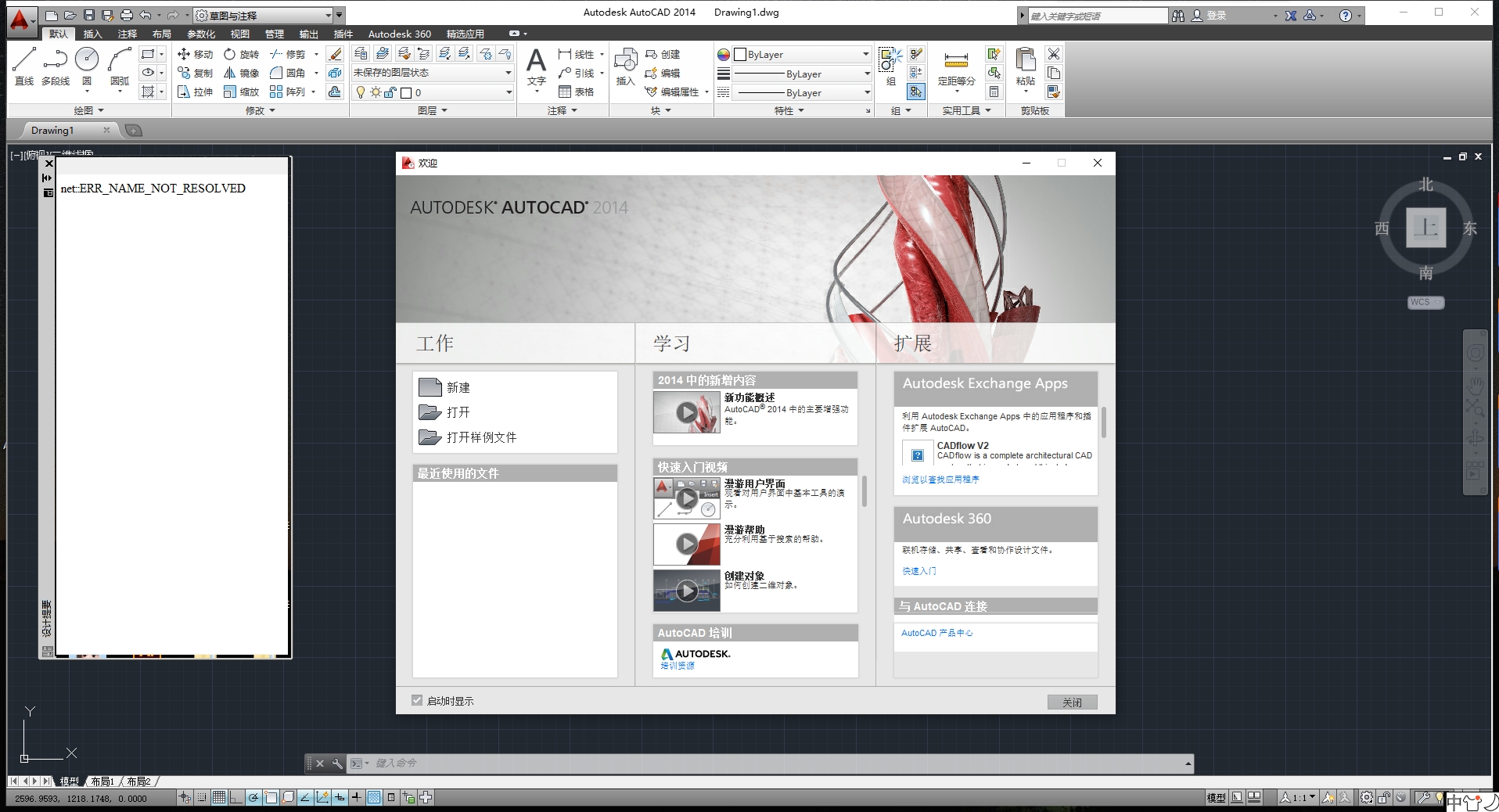Click the 关闭 button in the welcome dialog
This screenshot has width=1499, height=812.
click(1072, 702)
